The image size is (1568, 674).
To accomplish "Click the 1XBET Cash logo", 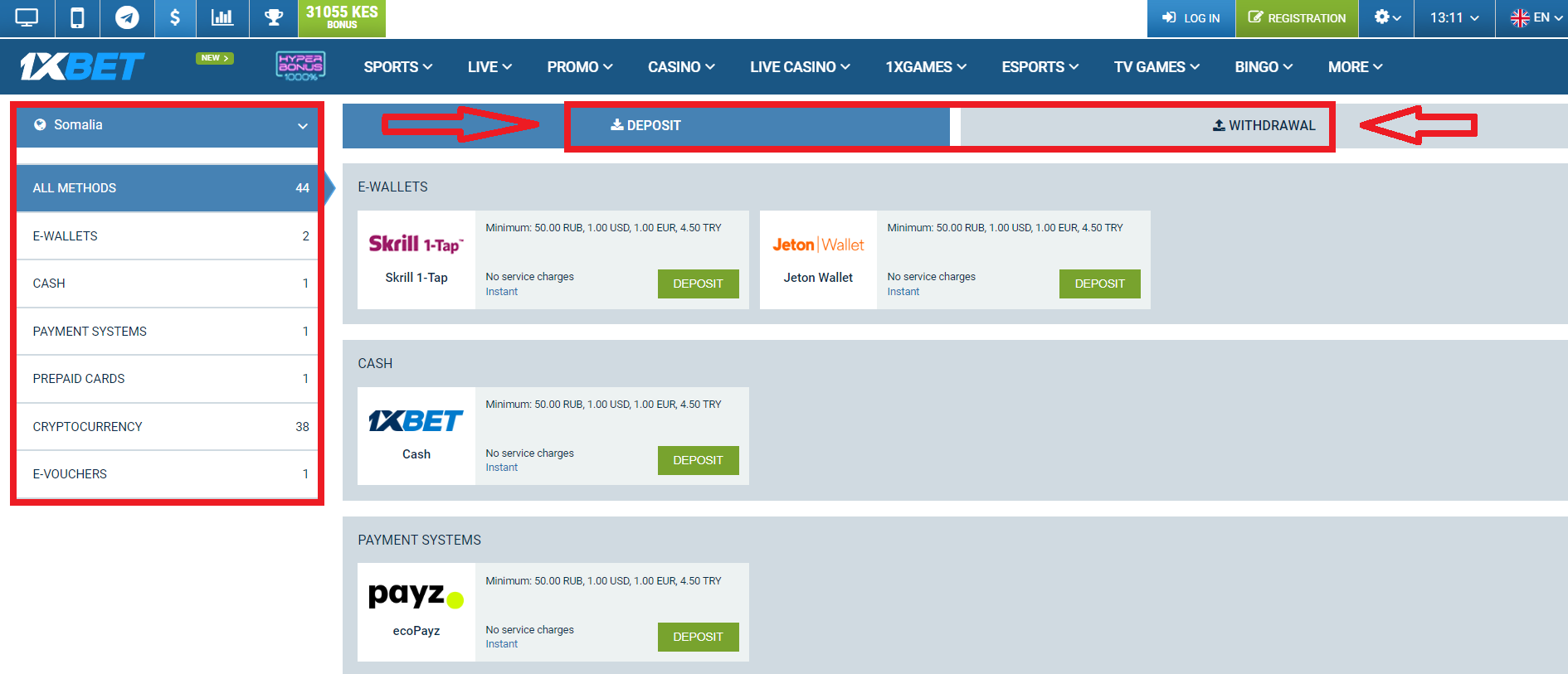I will click(x=416, y=421).
